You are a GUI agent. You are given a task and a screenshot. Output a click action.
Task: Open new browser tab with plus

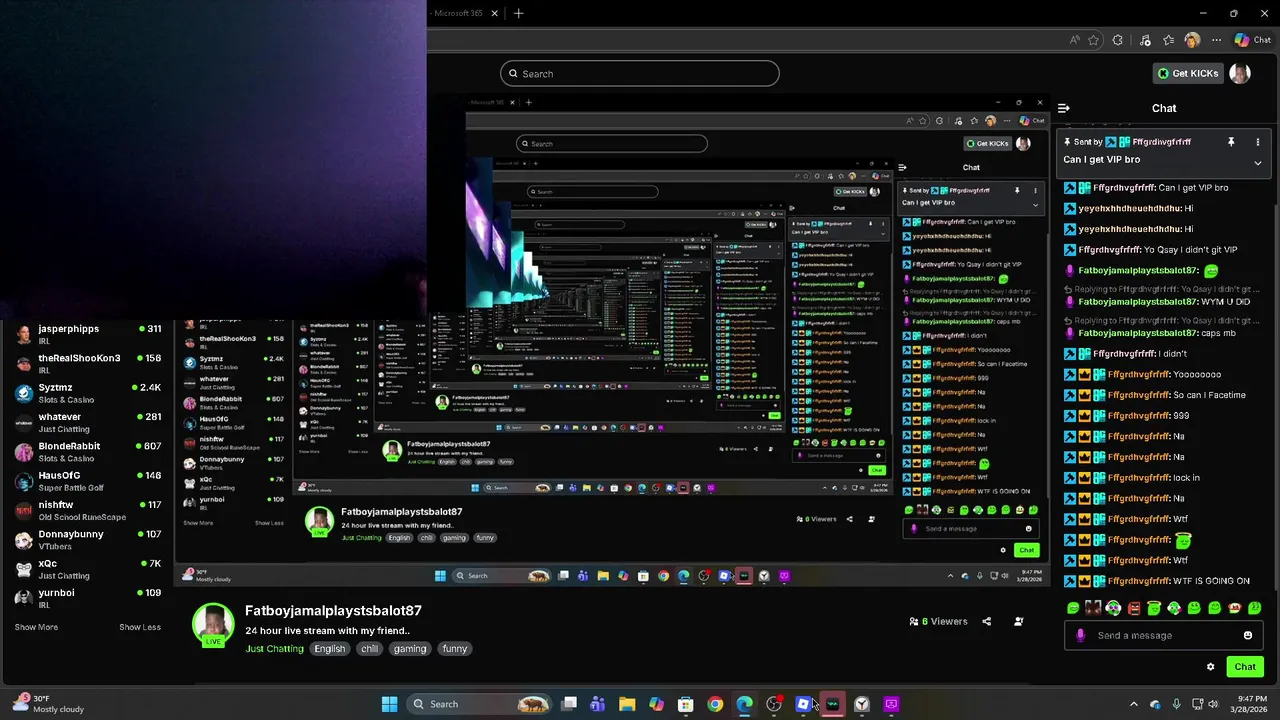(x=518, y=14)
